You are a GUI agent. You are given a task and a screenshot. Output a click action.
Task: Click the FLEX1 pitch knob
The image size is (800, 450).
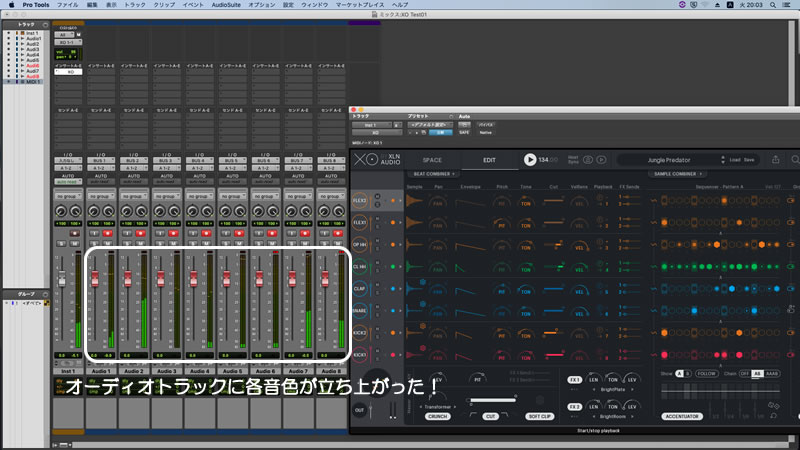(502, 223)
